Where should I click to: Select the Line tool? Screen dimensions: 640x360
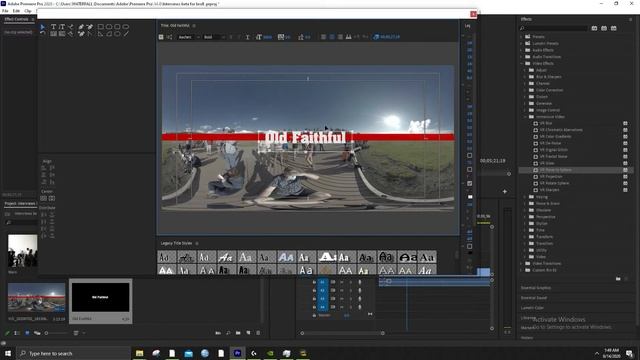(x=126, y=34)
